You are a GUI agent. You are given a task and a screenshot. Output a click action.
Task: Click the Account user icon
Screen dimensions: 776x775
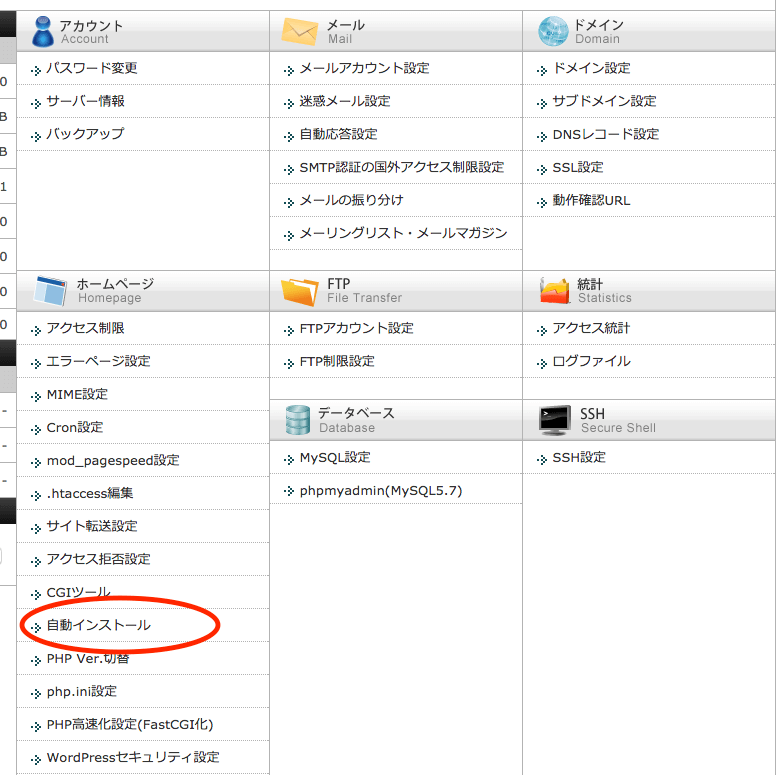click(42, 32)
